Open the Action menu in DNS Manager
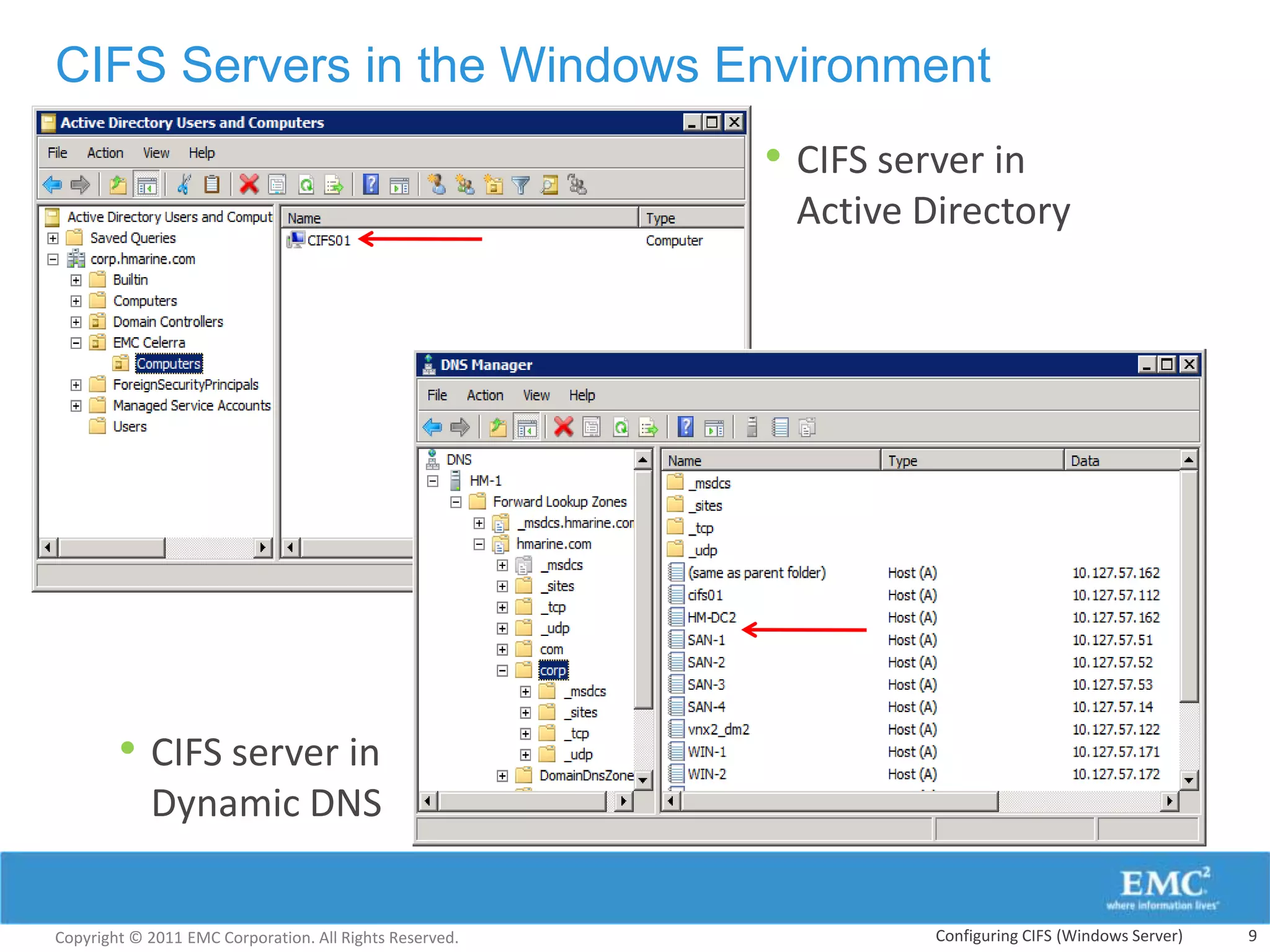1270x952 pixels. tap(485, 395)
